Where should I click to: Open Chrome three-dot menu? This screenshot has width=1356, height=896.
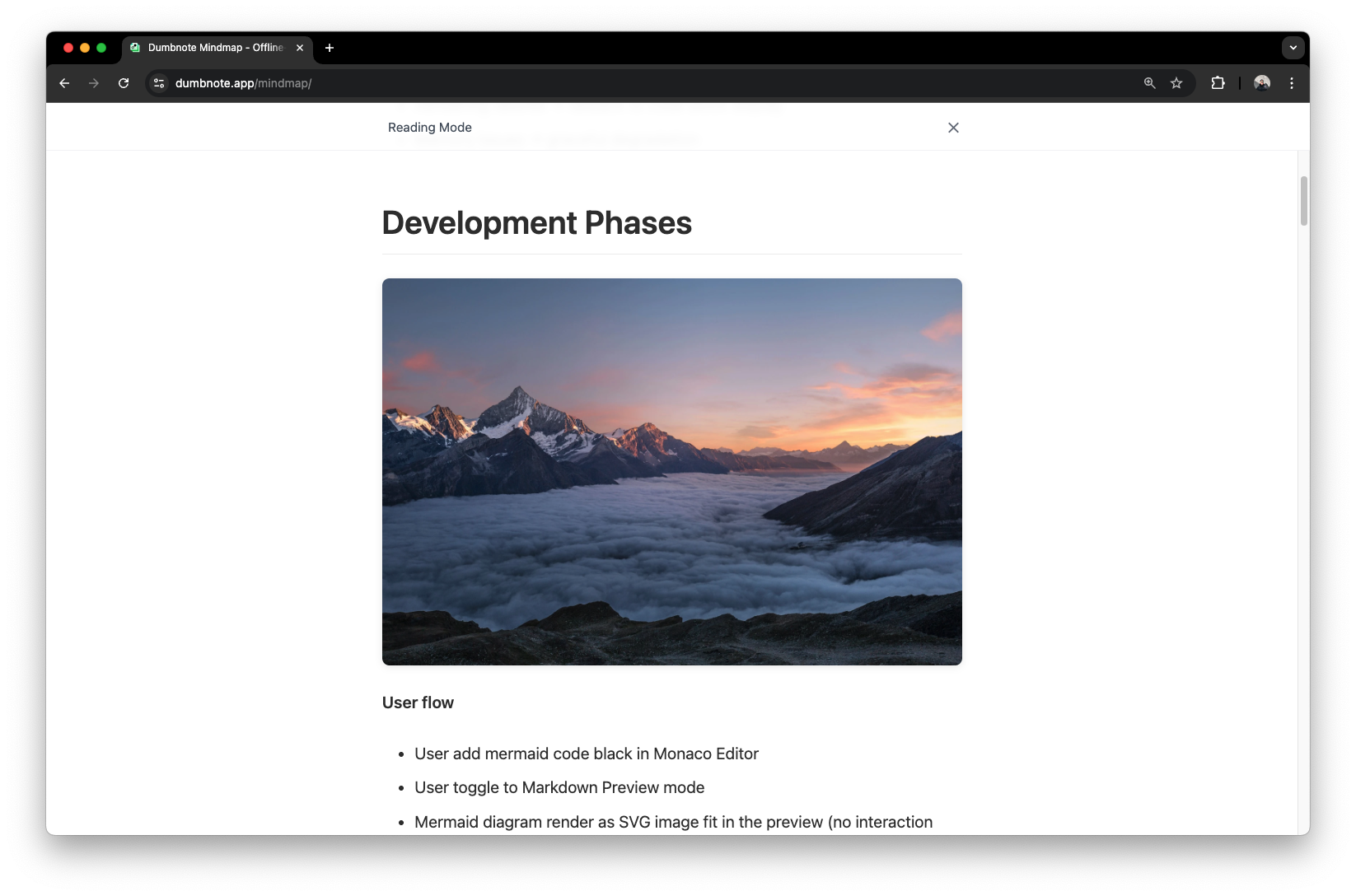(1292, 83)
